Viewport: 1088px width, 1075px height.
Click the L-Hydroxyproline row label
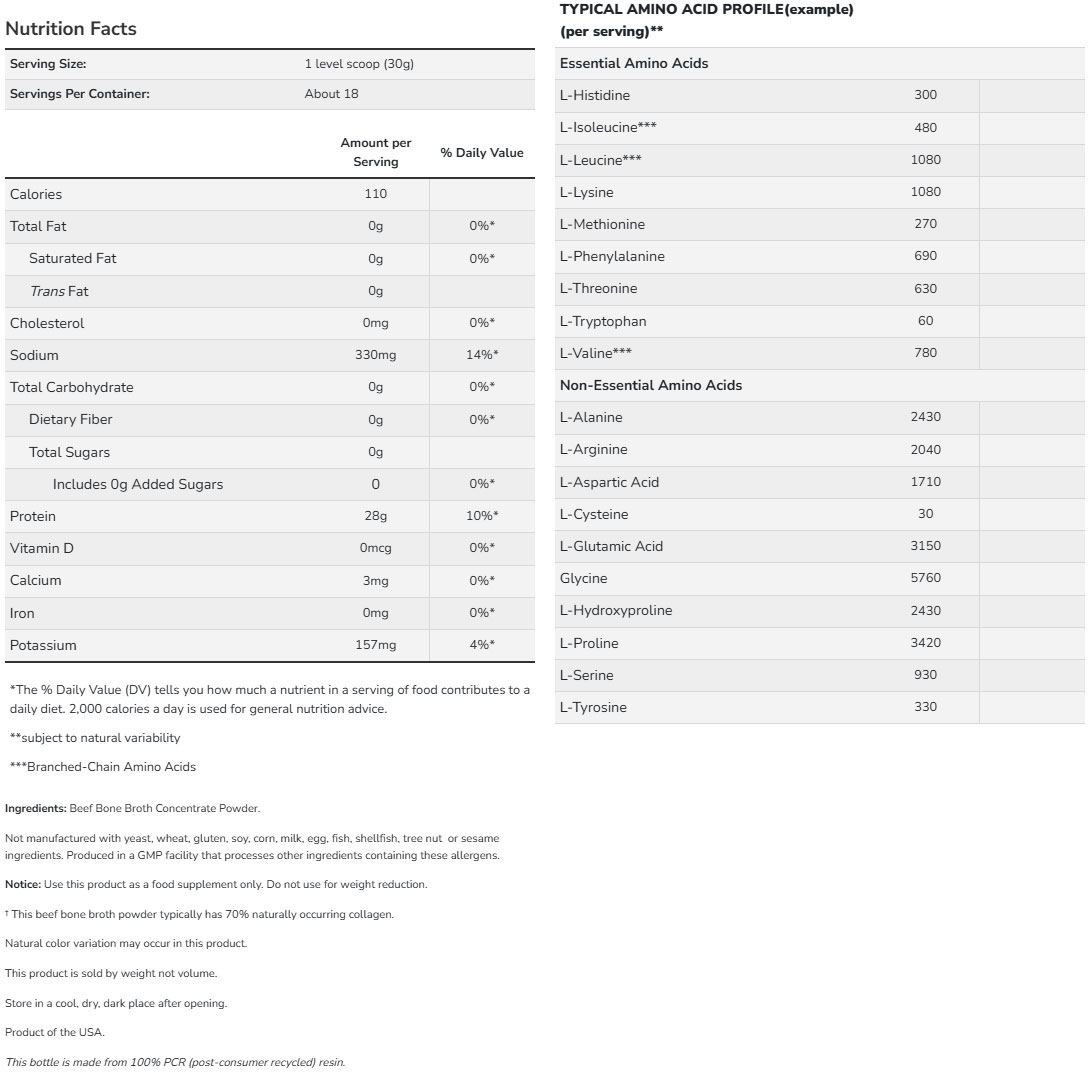coord(616,610)
